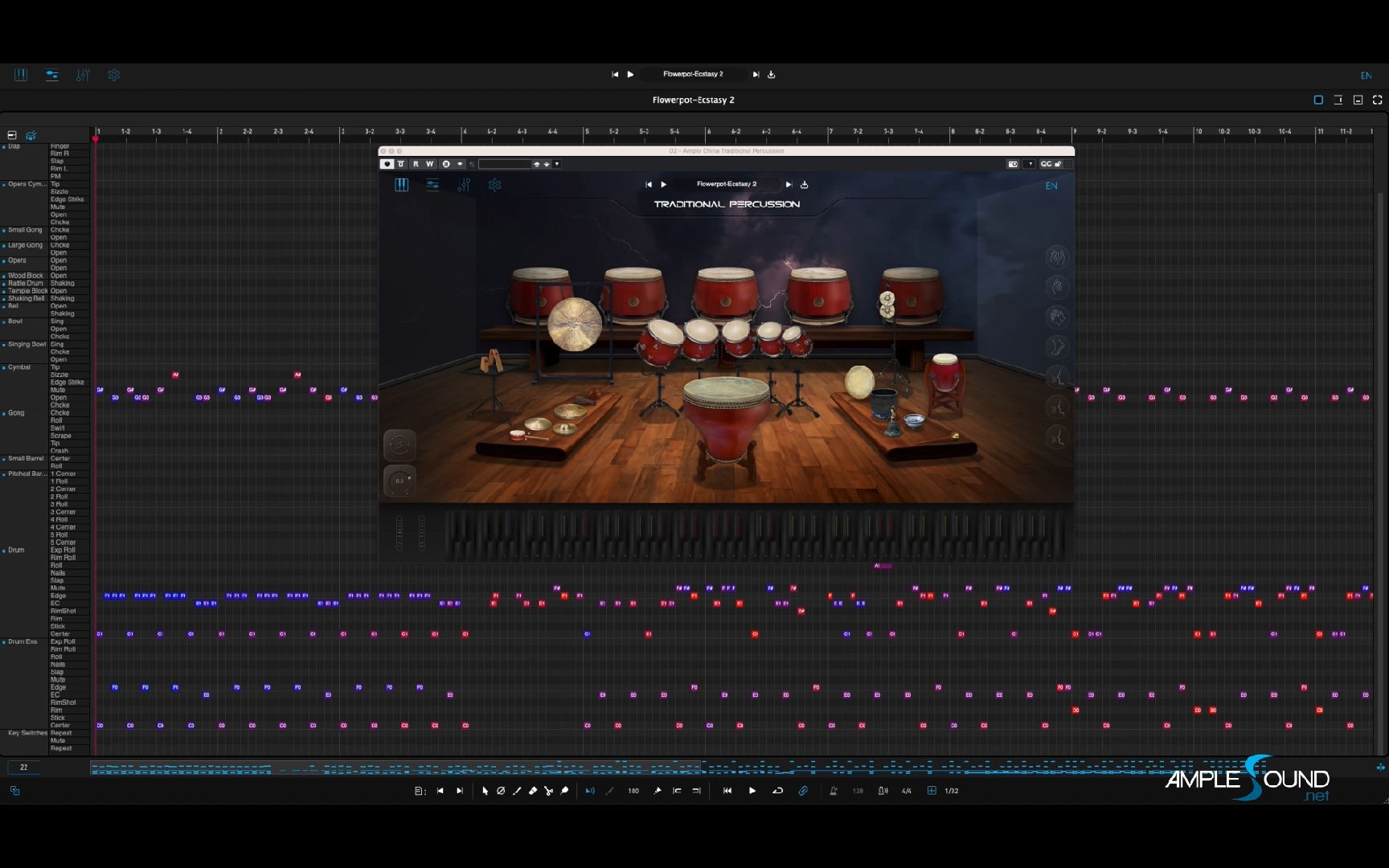Screen dimensions: 1389x868
Task: Click the velocity value 100 field
Action: pos(633,791)
